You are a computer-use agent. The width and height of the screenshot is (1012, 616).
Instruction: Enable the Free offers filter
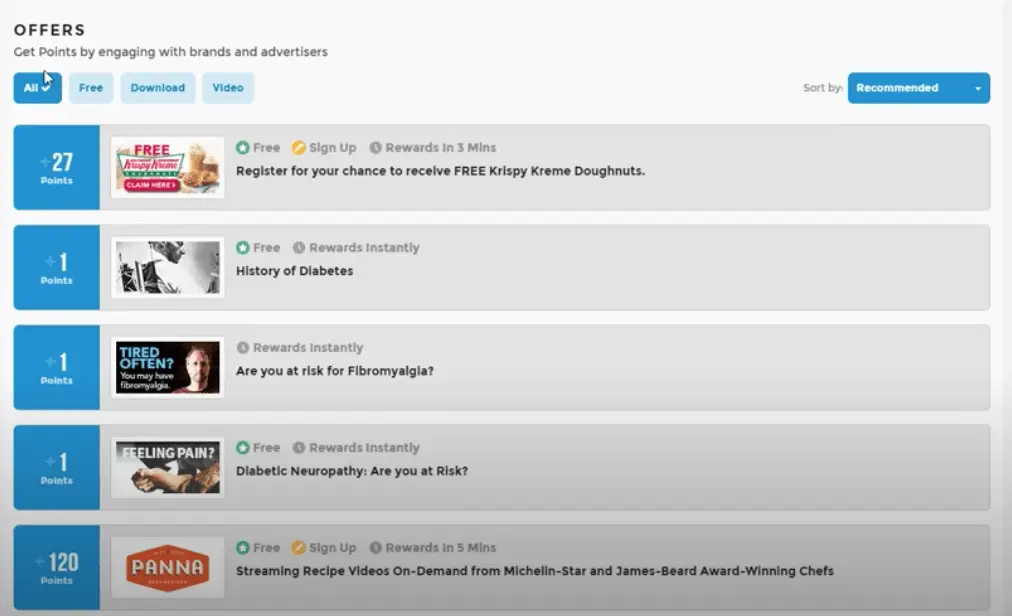point(91,88)
